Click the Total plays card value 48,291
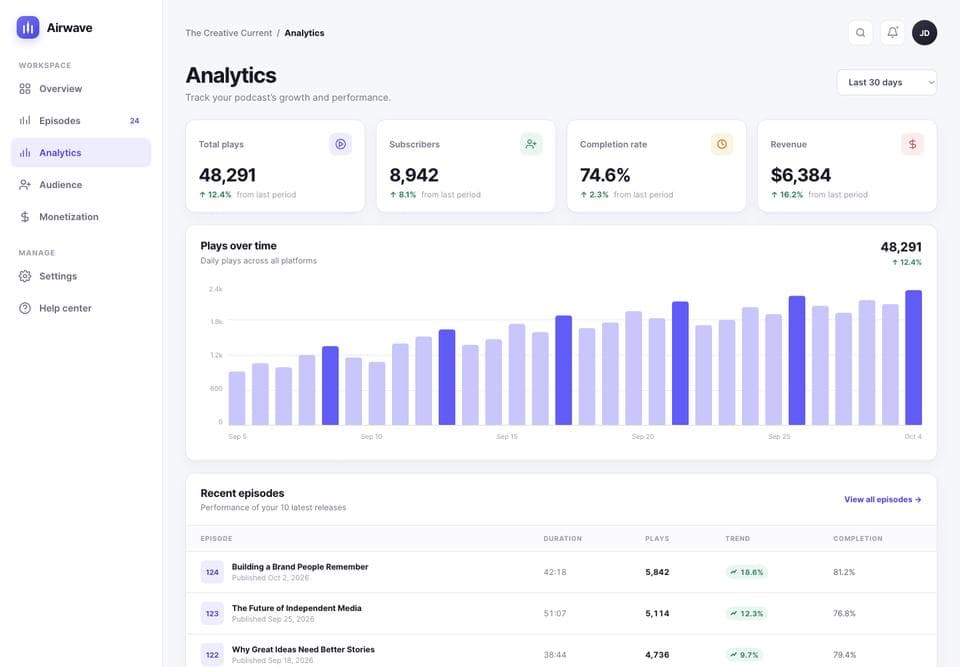960x667 pixels. tap(227, 175)
